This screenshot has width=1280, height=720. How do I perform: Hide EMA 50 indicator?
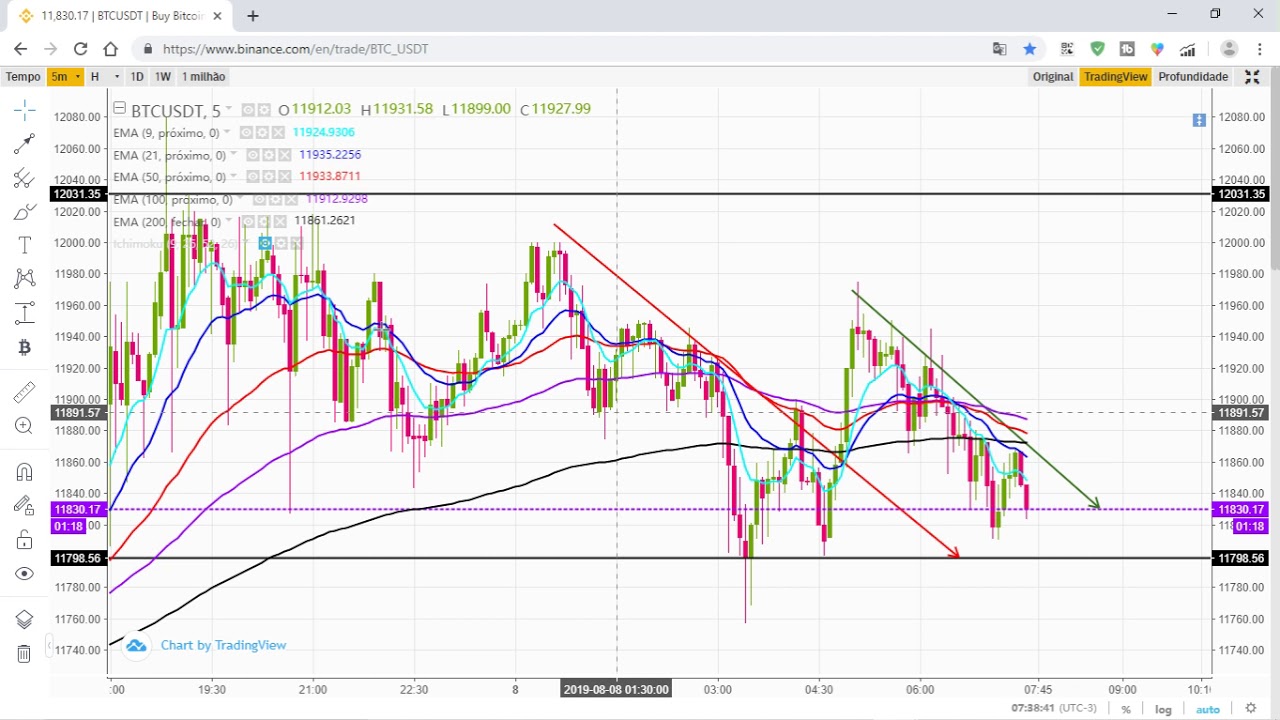click(x=253, y=177)
